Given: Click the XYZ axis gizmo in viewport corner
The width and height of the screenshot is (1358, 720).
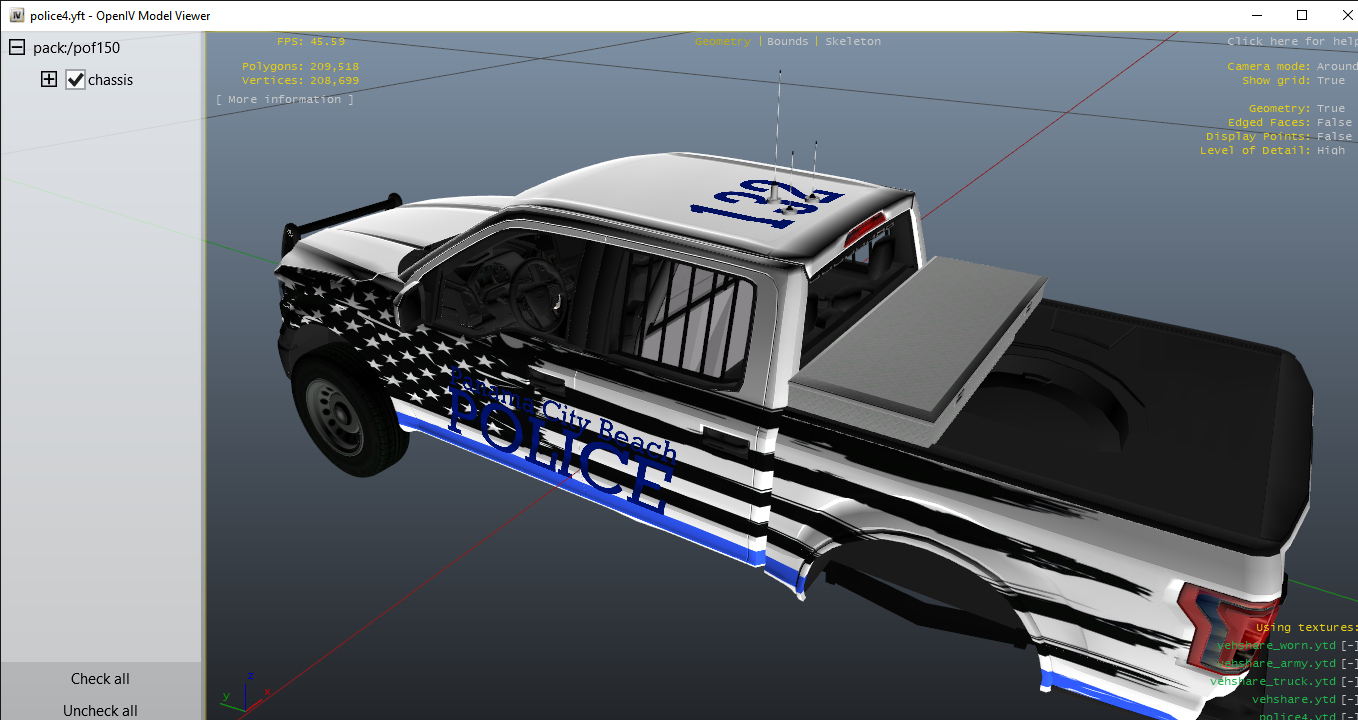Looking at the screenshot, I should 242,689.
